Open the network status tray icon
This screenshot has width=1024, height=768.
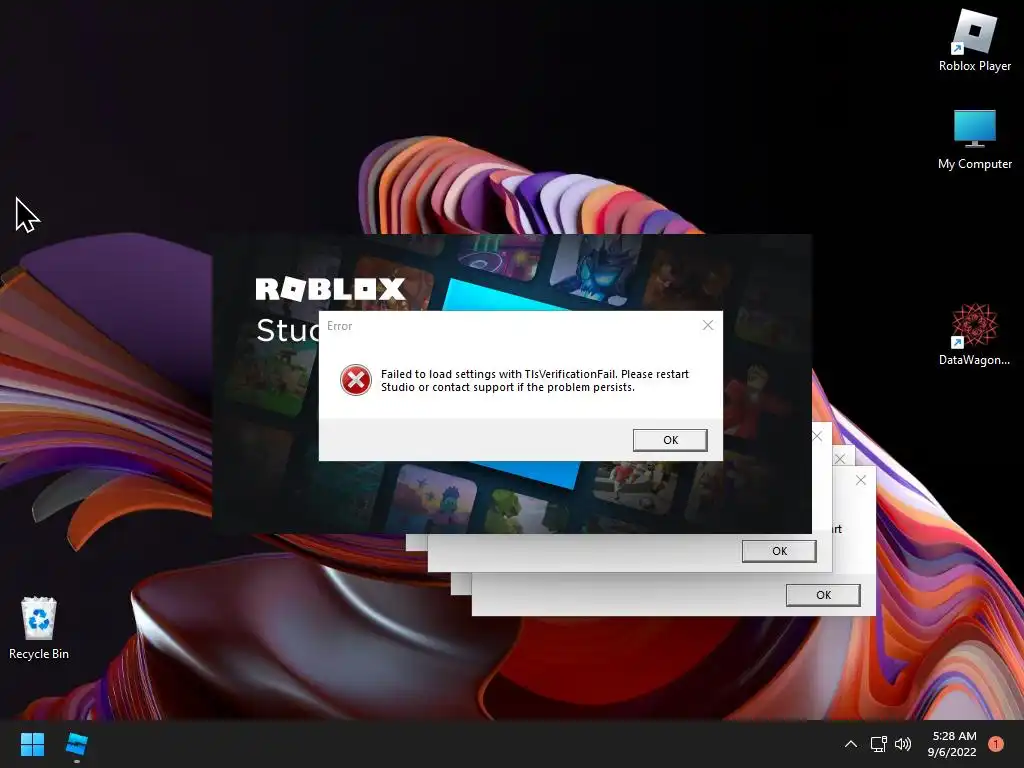tap(878, 744)
